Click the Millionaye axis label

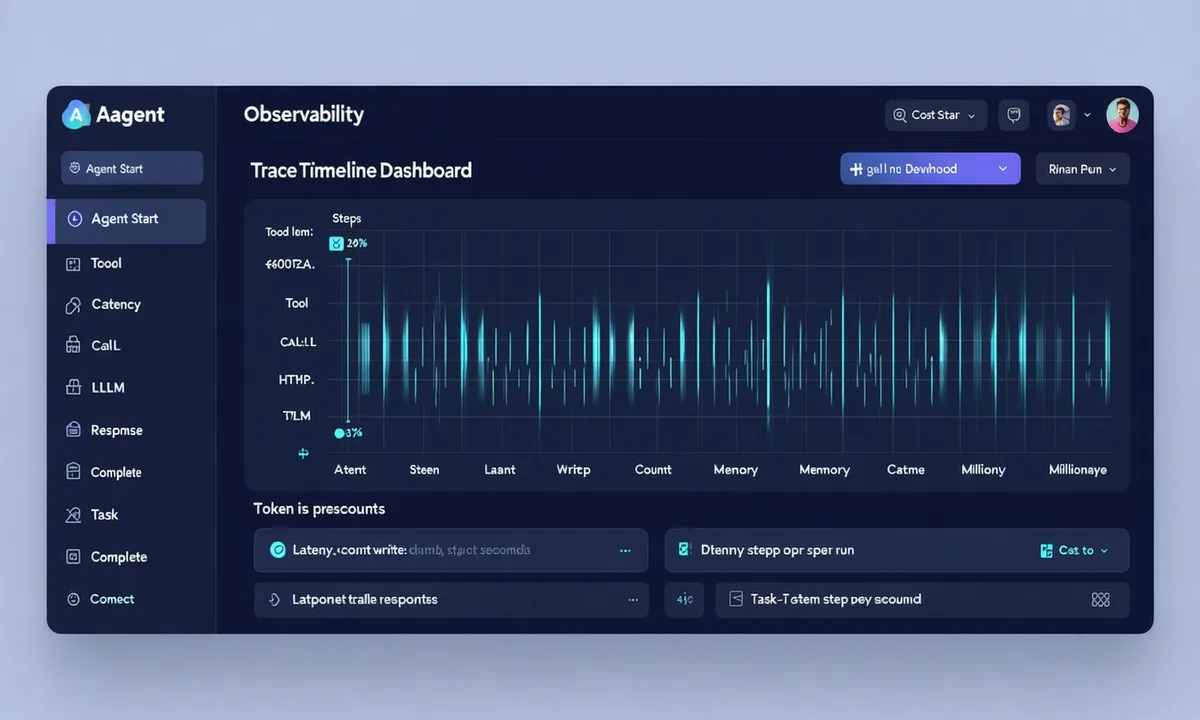pos(1077,470)
